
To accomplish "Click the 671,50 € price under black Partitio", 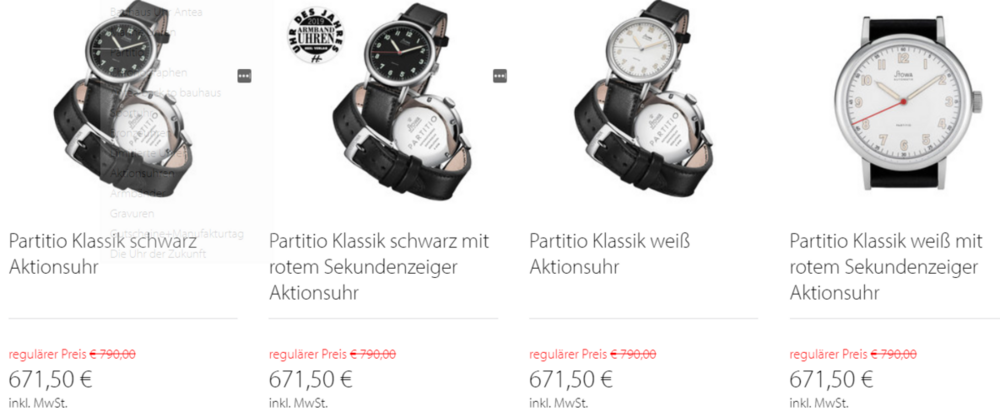I will [50, 379].
